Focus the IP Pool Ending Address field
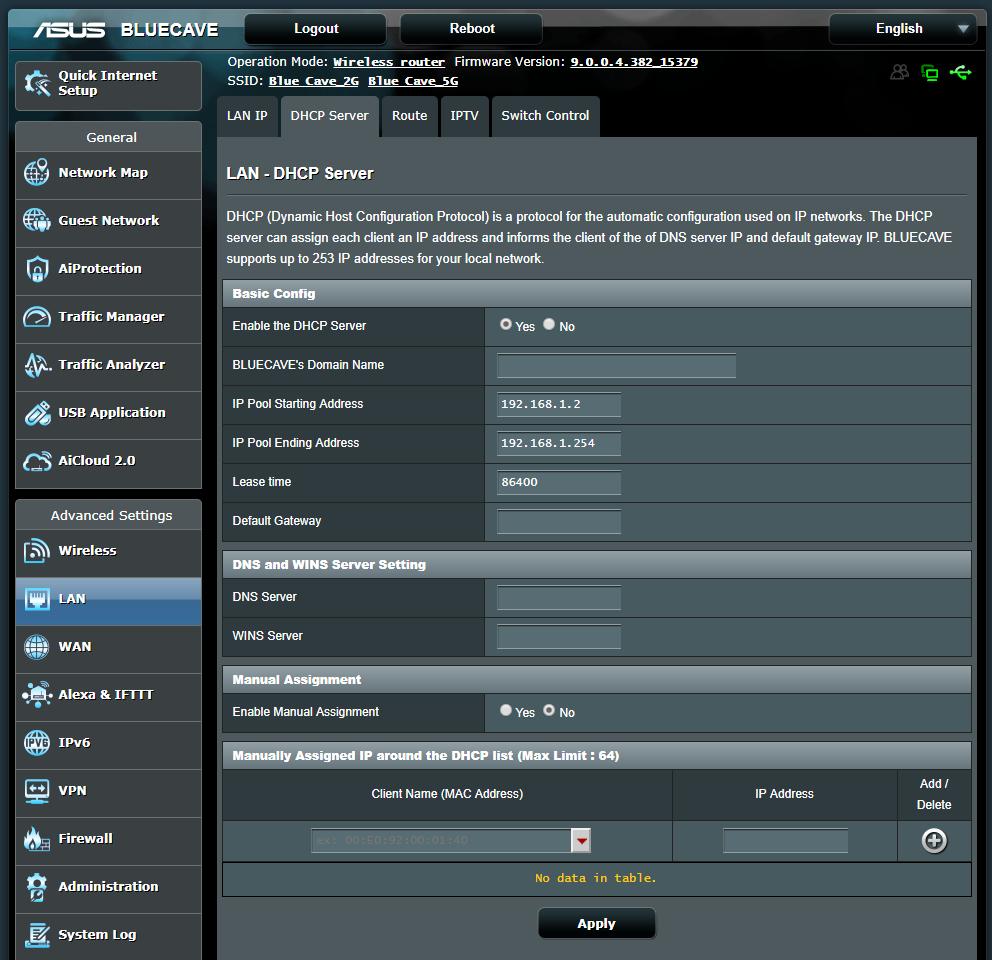 pos(559,444)
